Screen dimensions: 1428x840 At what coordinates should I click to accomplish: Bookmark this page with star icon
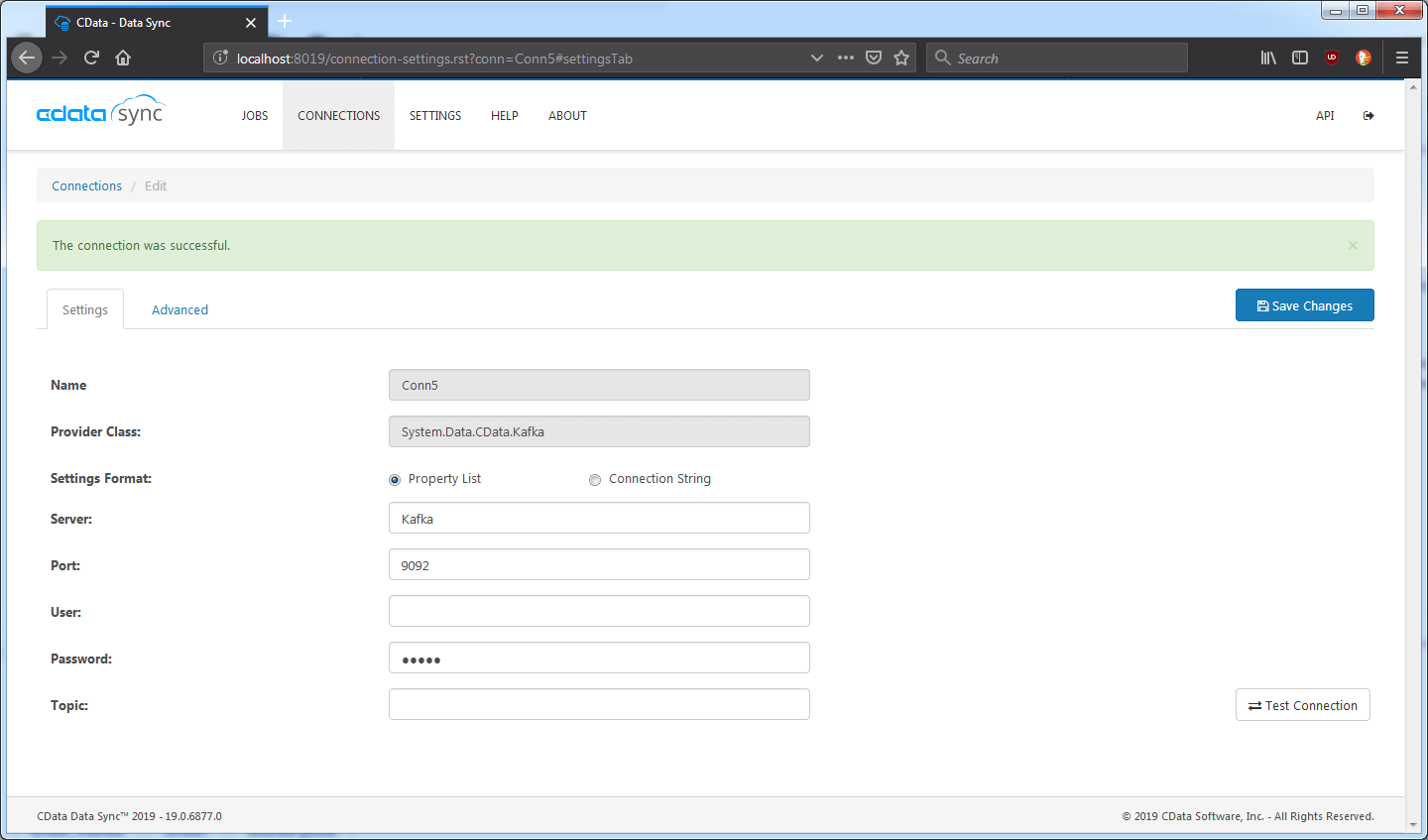click(901, 58)
